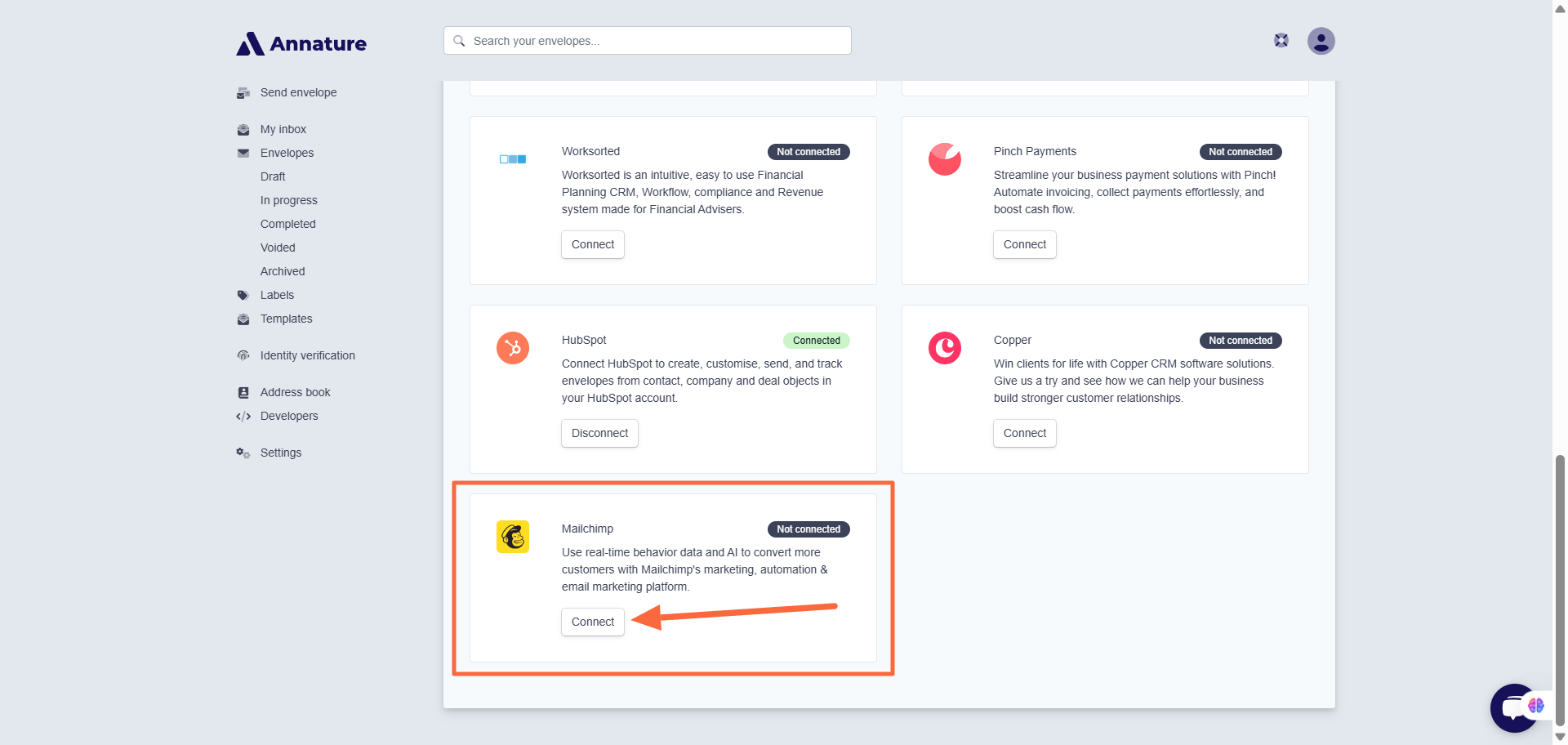The height and width of the screenshot is (745, 1568).
Task: Click the Labels tag icon
Action: coord(243,296)
